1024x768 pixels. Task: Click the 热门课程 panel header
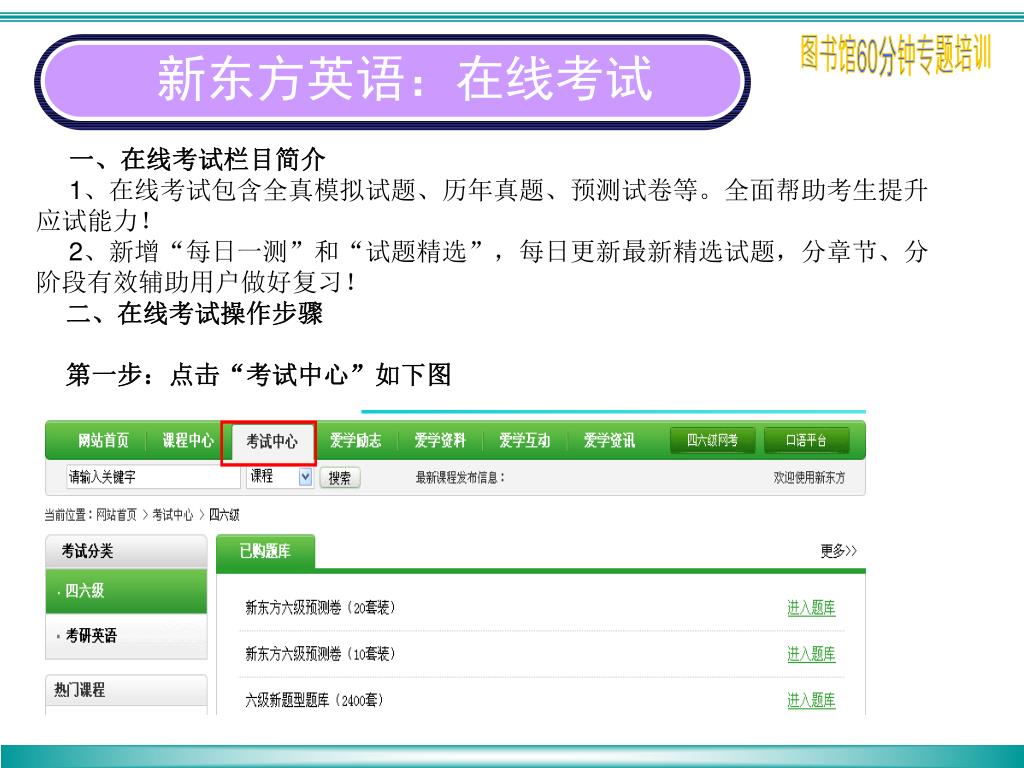[x=127, y=690]
